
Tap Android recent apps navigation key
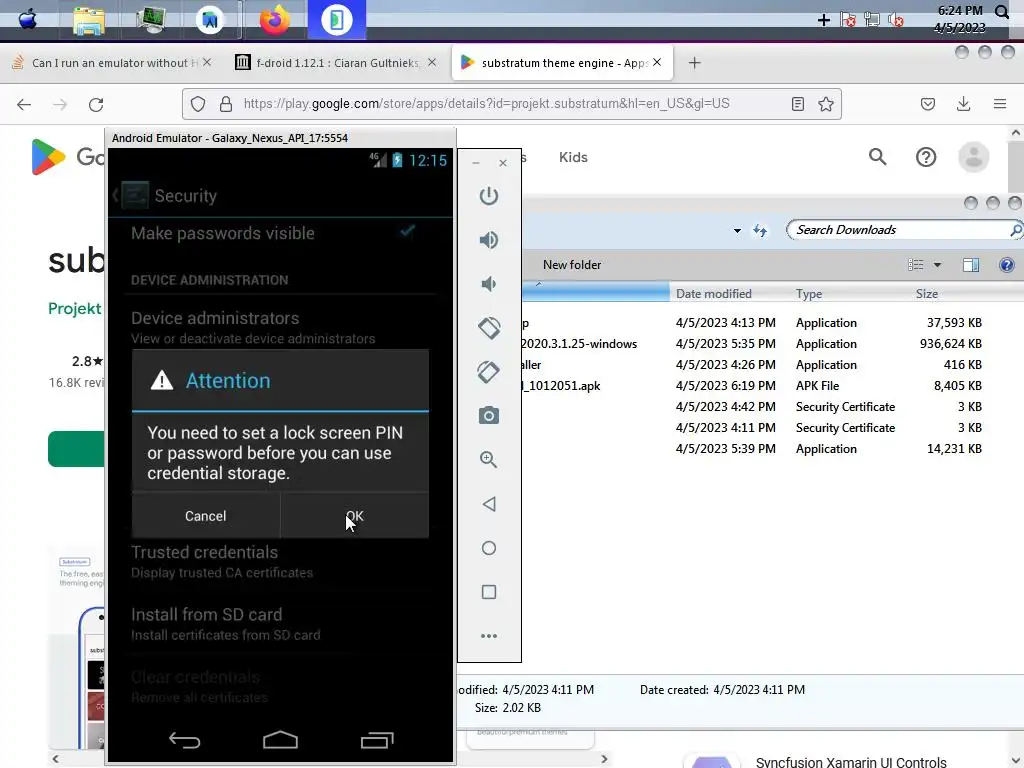tap(377, 740)
